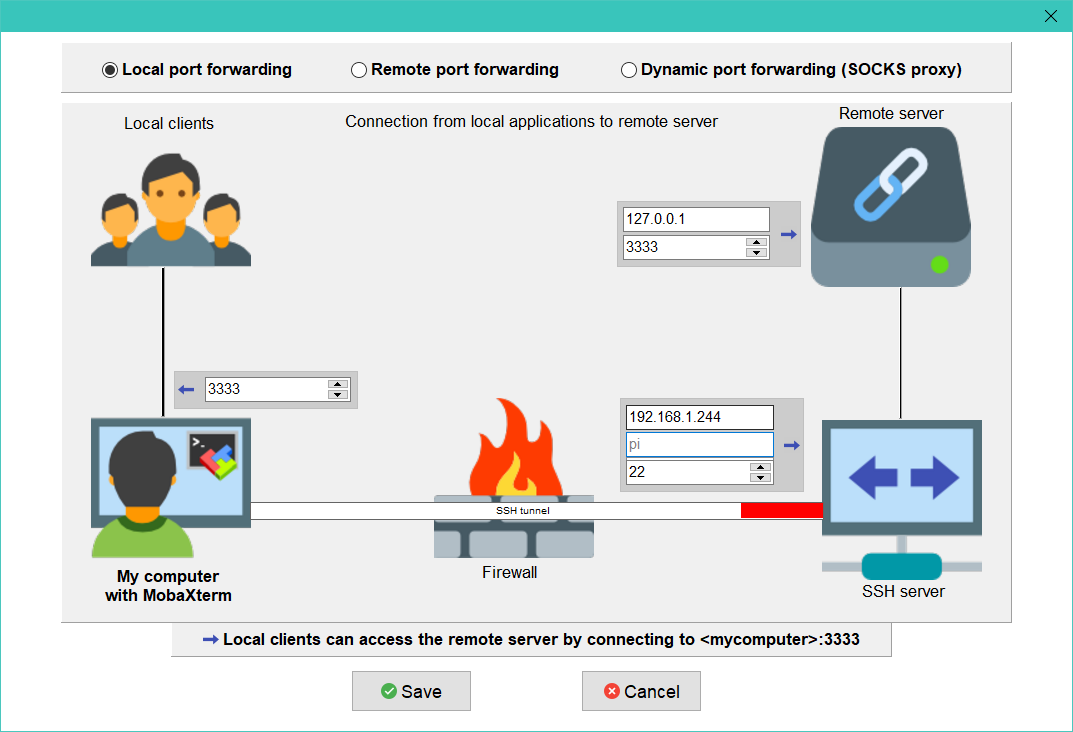Click the SSH username field showing pi
Image resolution: width=1073 pixels, height=732 pixels.
pyautogui.click(x=699, y=444)
